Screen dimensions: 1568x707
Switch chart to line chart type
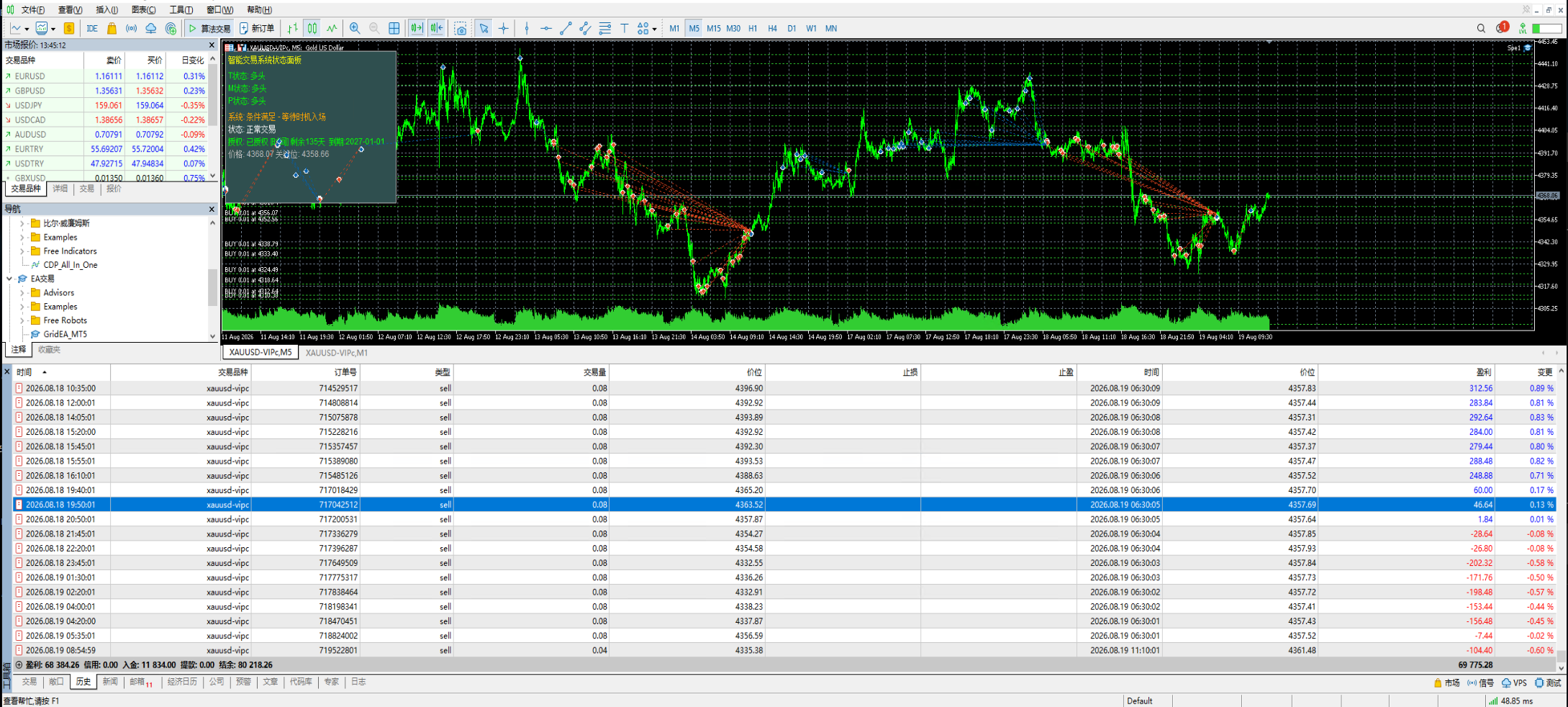click(x=331, y=29)
